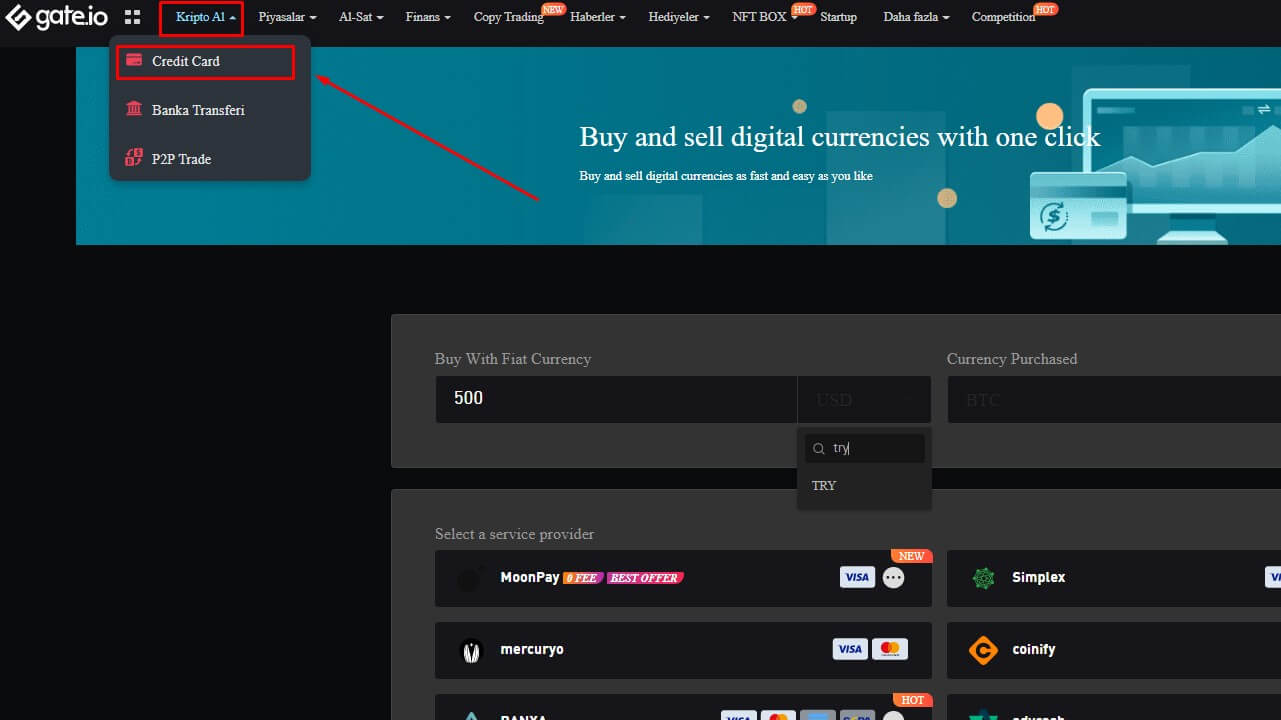Image resolution: width=1281 pixels, height=720 pixels.
Task: Click the P2P Trade icon
Action: [133, 158]
